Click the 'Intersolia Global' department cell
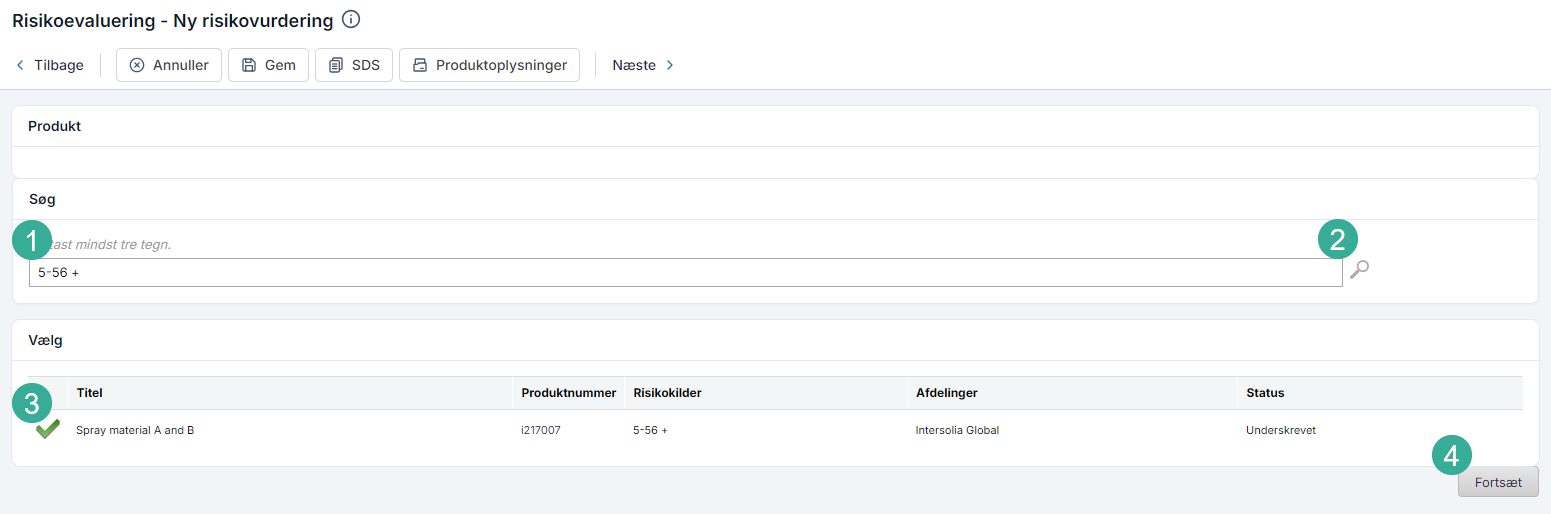Image resolution: width=1551 pixels, height=514 pixels. [957, 430]
